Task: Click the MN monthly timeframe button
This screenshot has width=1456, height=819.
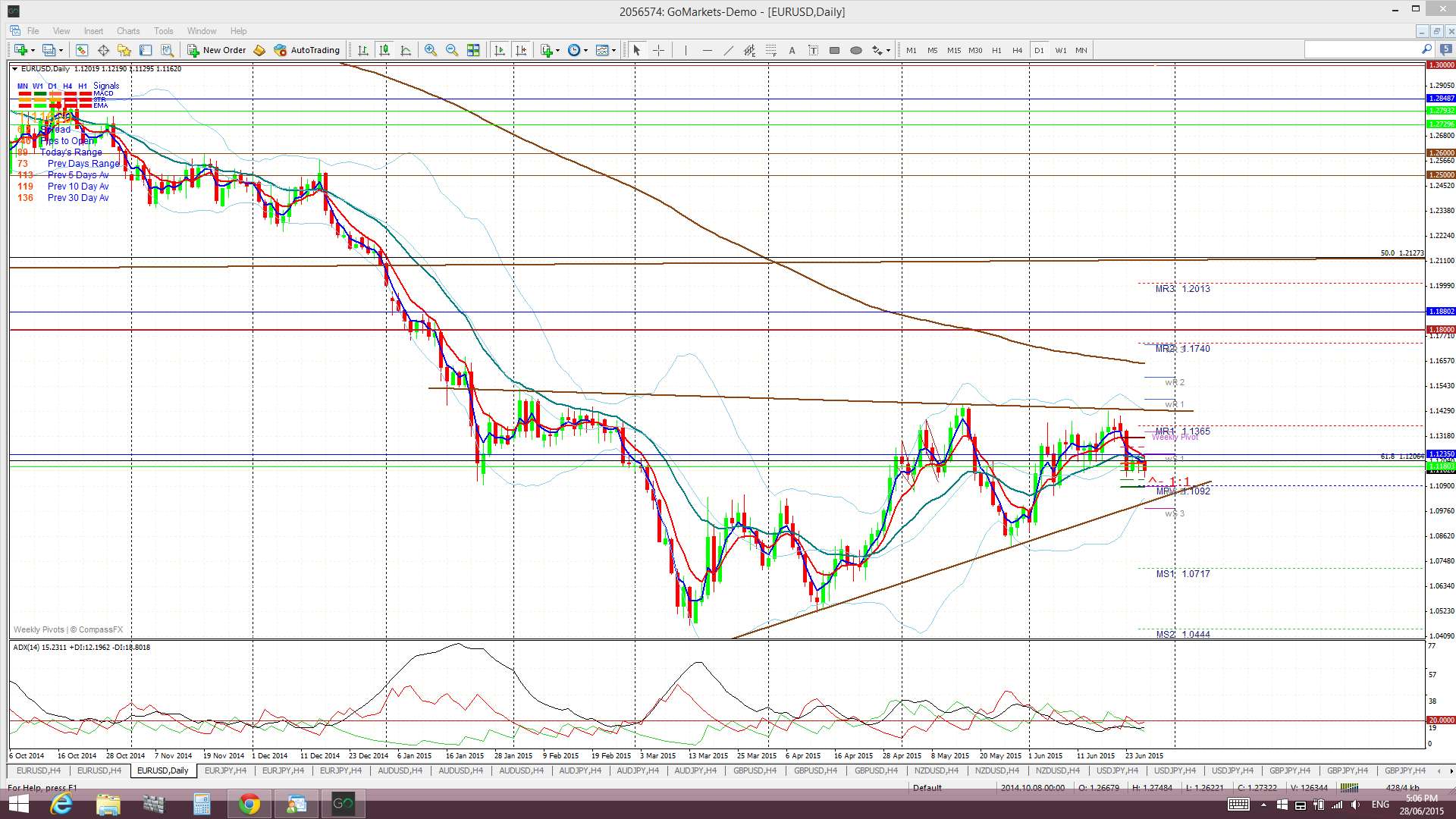Action: (x=1081, y=50)
